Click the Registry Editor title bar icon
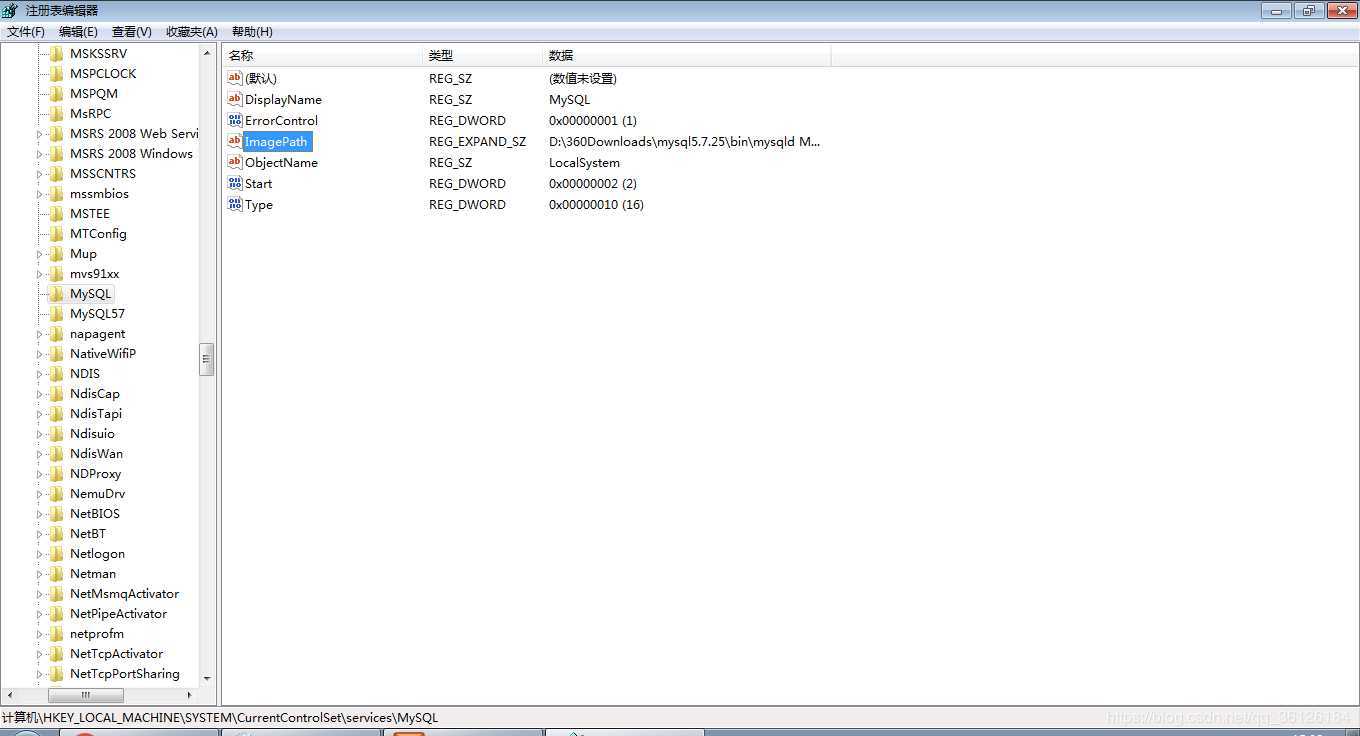The image size is (1360, 736). pyautogui.click(x=10, y=10)
